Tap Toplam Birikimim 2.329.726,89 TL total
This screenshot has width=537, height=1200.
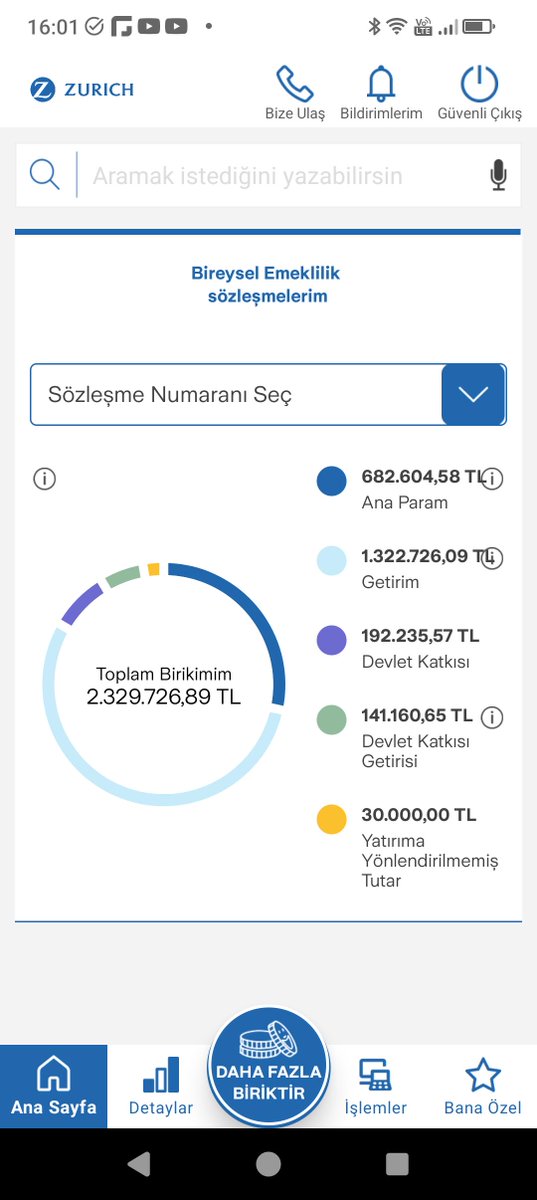tap(164, 686)
